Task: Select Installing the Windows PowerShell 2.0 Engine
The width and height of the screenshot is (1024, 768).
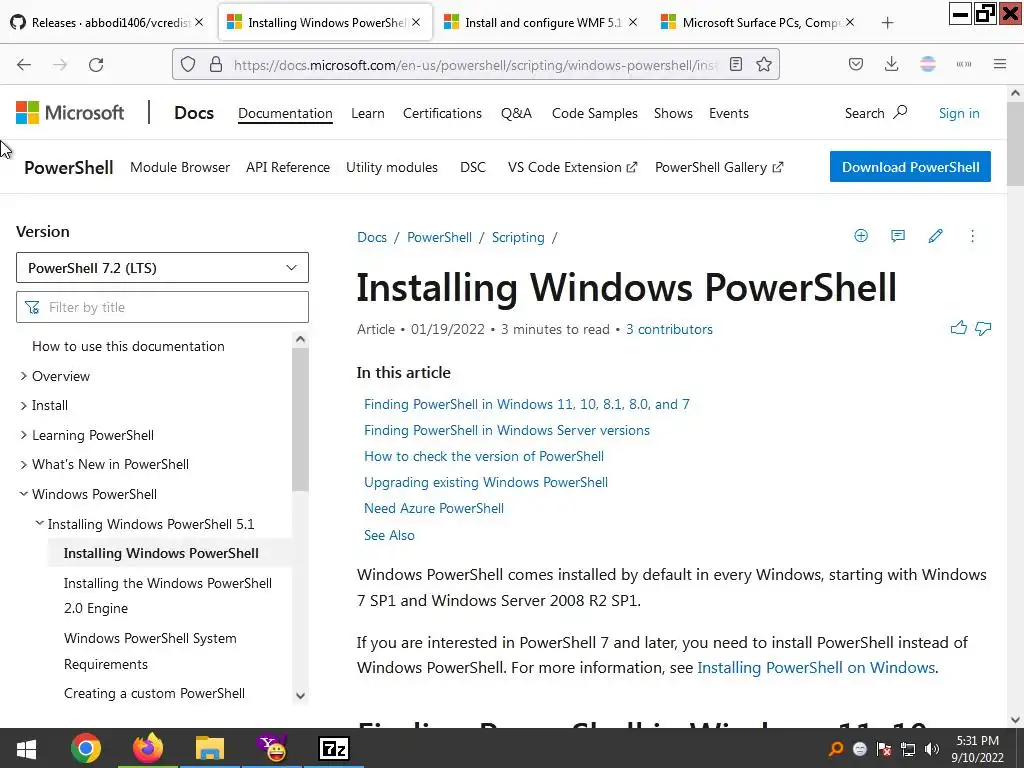Action: (x=168, y=596)
